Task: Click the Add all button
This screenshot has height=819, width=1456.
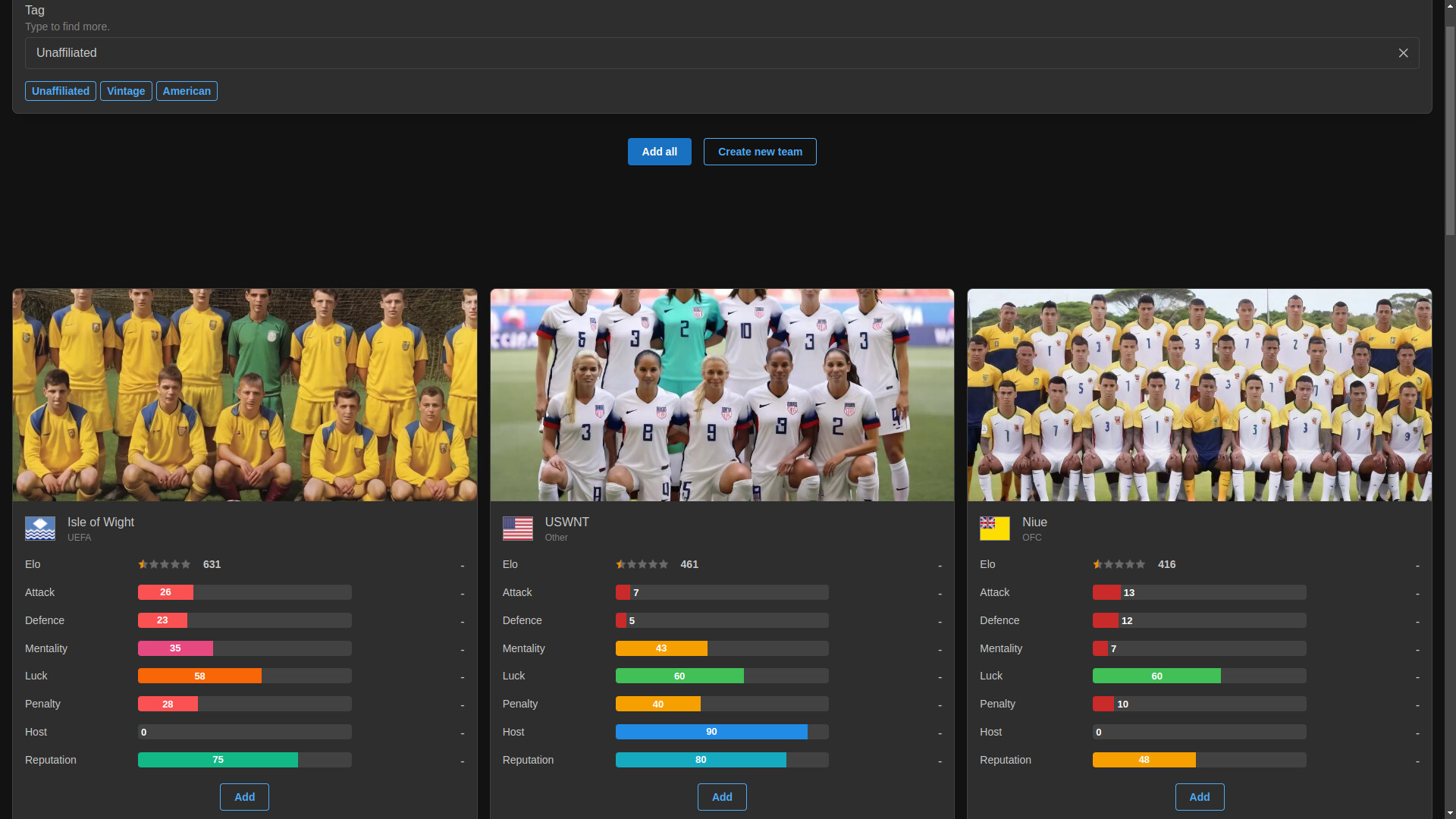Action: pos(659,152)
